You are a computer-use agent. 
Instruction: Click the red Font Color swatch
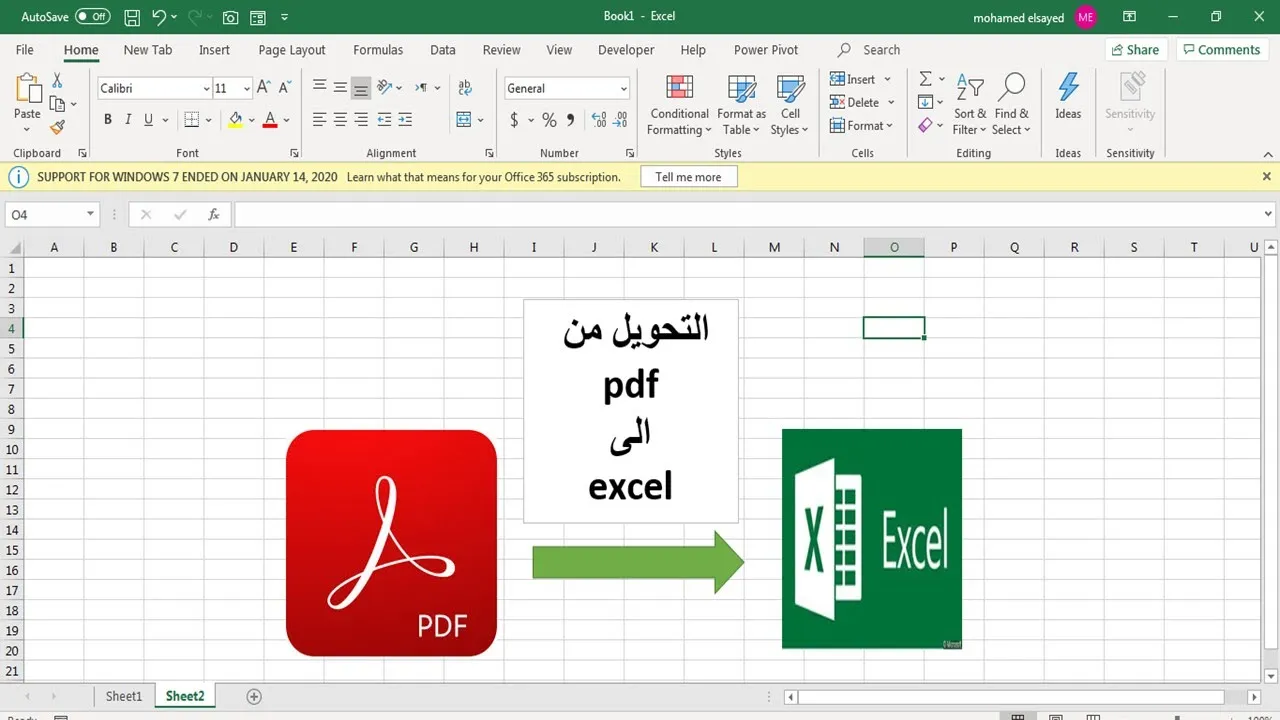(271, 120)
